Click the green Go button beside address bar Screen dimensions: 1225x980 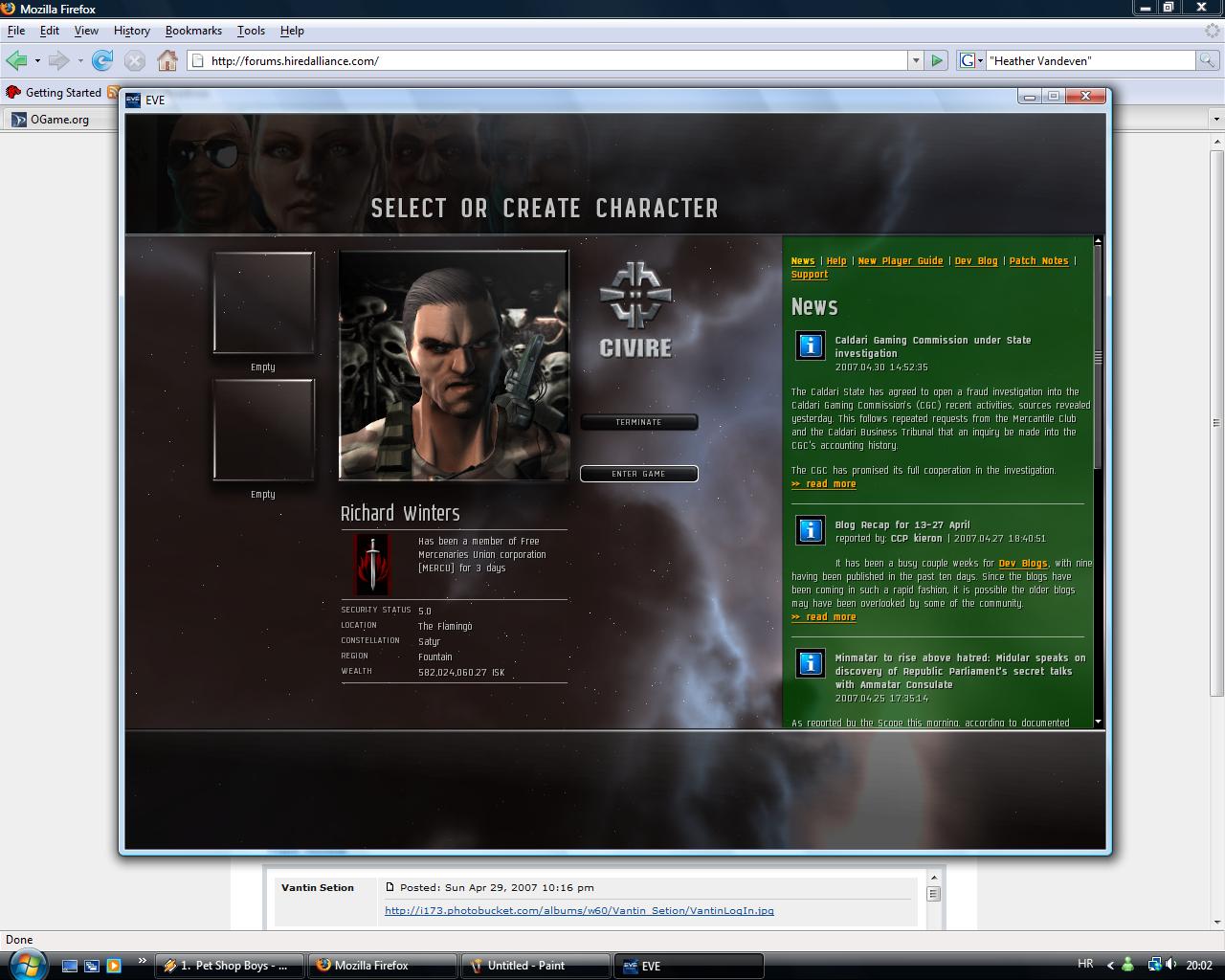tap(937, 60)
